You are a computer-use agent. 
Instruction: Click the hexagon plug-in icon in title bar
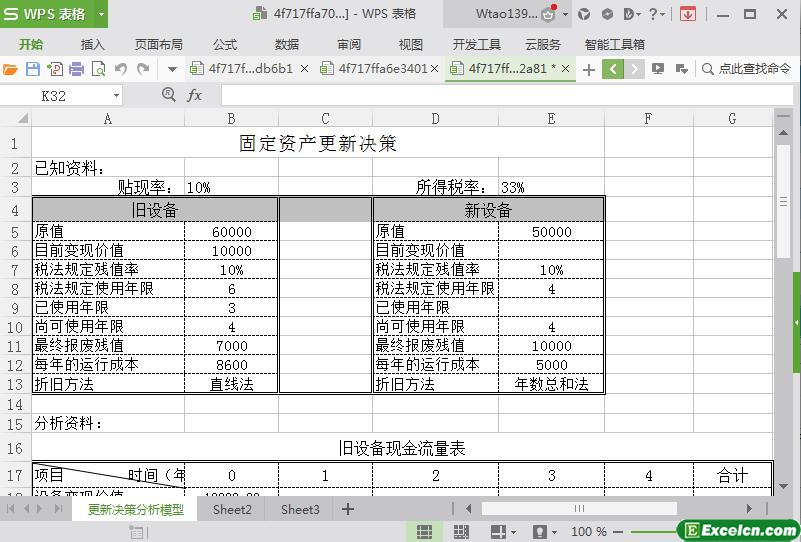607,14
